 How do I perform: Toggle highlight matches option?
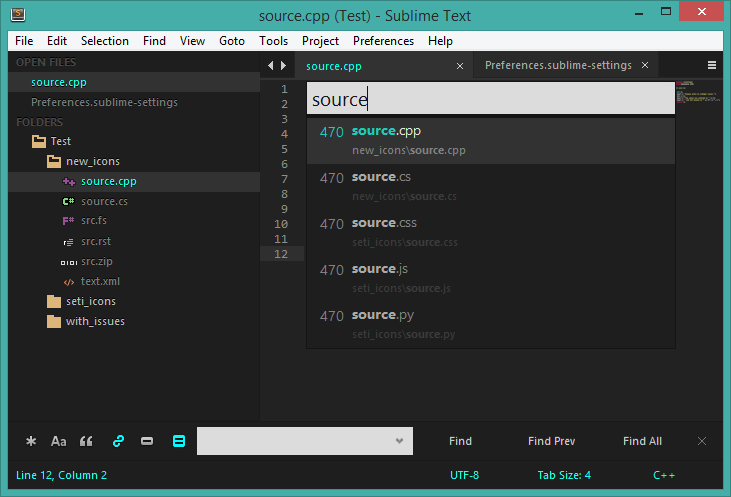point(179,441)
